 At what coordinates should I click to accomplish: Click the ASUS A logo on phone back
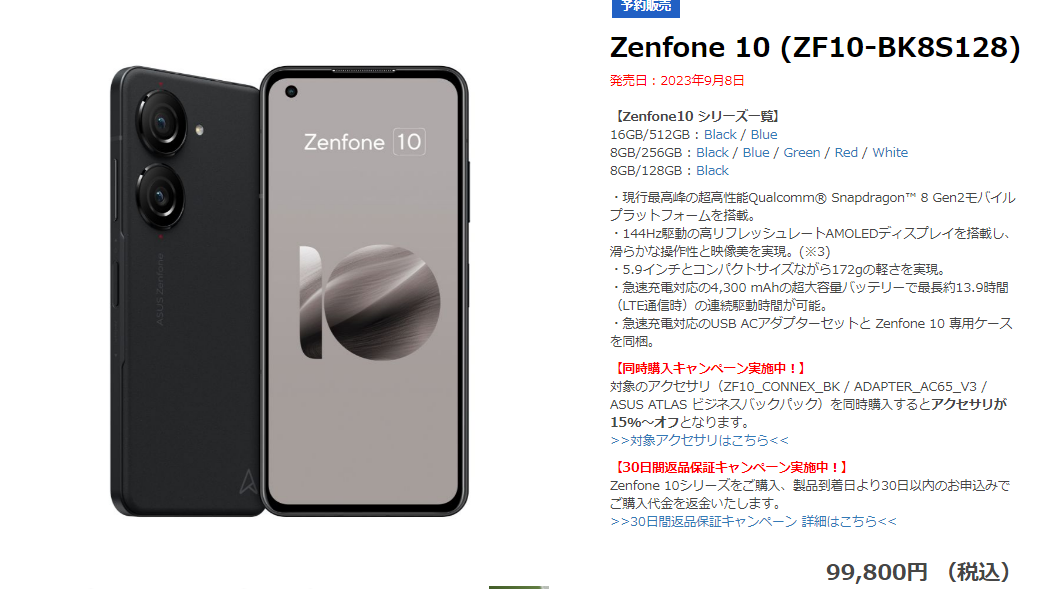click(248, 482)
